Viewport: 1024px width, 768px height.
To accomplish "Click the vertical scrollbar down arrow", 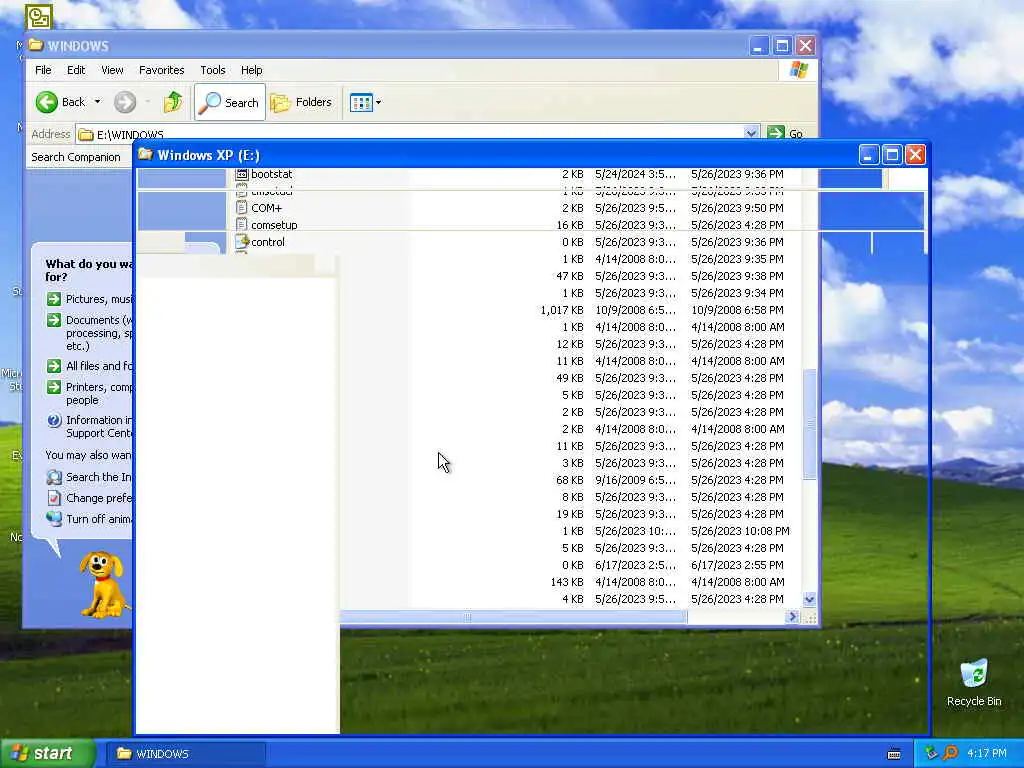I will pos(810,599).
